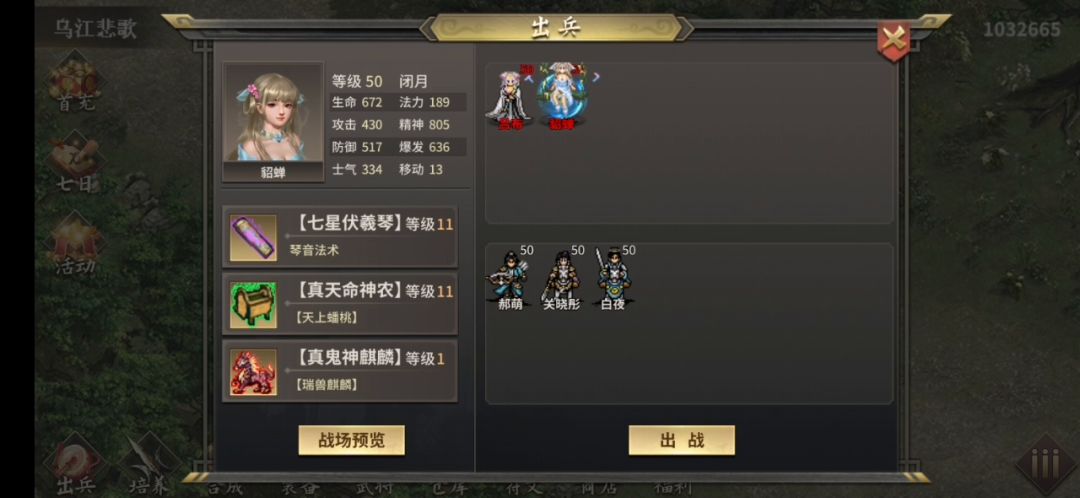Open the 七星伏羲琴 equipment icon

point(253,238)
